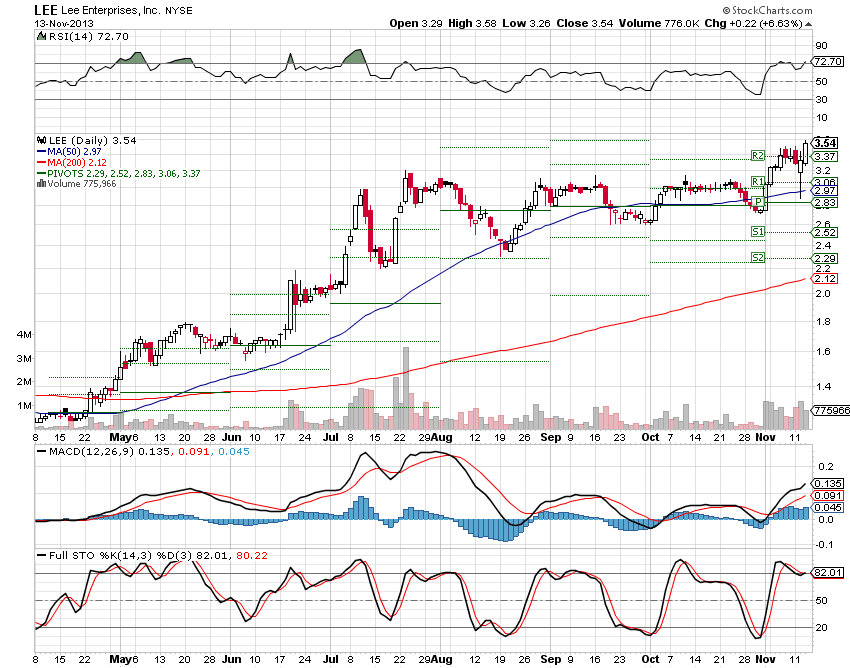Click the R2 pivot marker

[x=757, y=156]
